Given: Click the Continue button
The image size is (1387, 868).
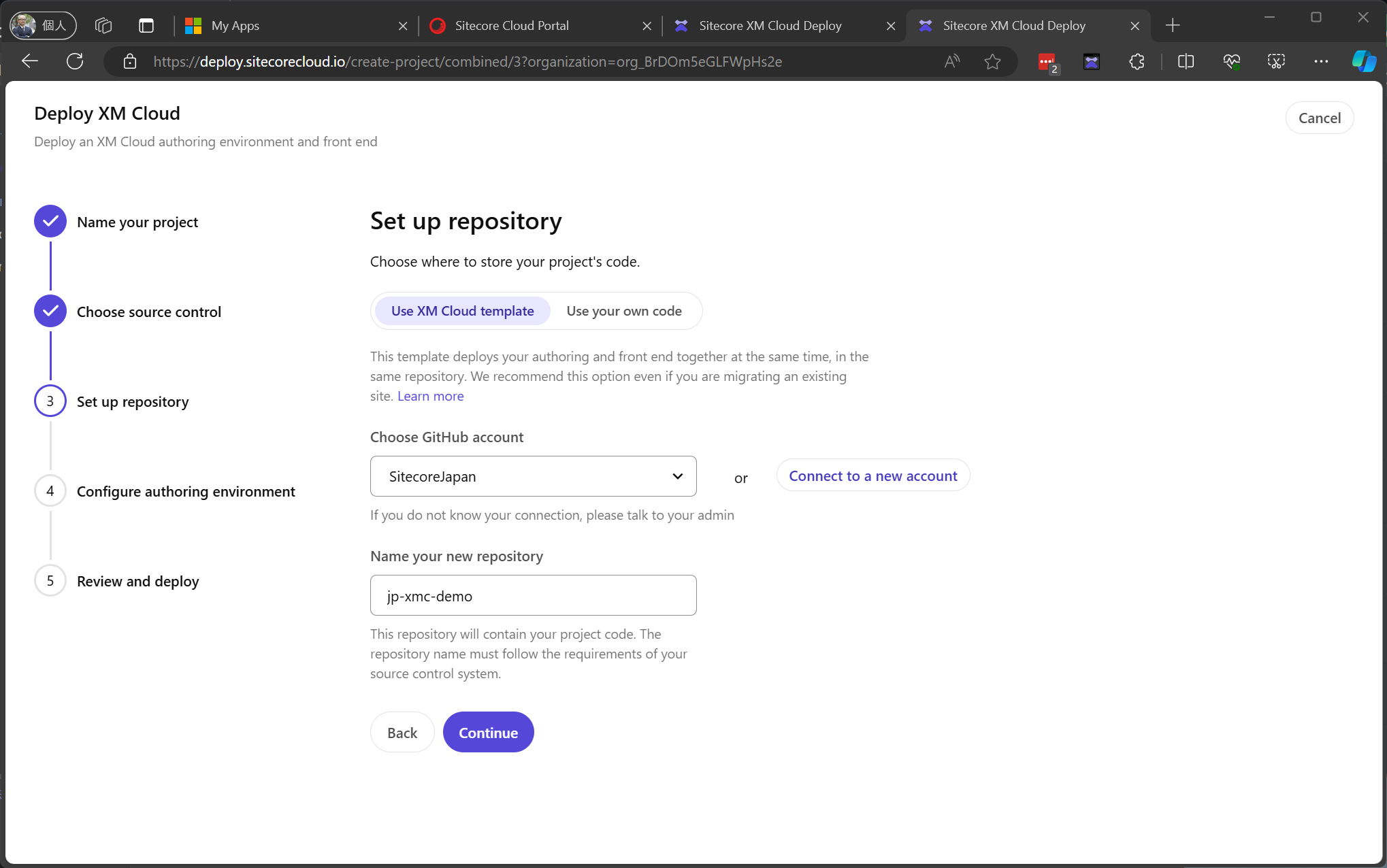Looking at the screenshot, I should [488, 733].
